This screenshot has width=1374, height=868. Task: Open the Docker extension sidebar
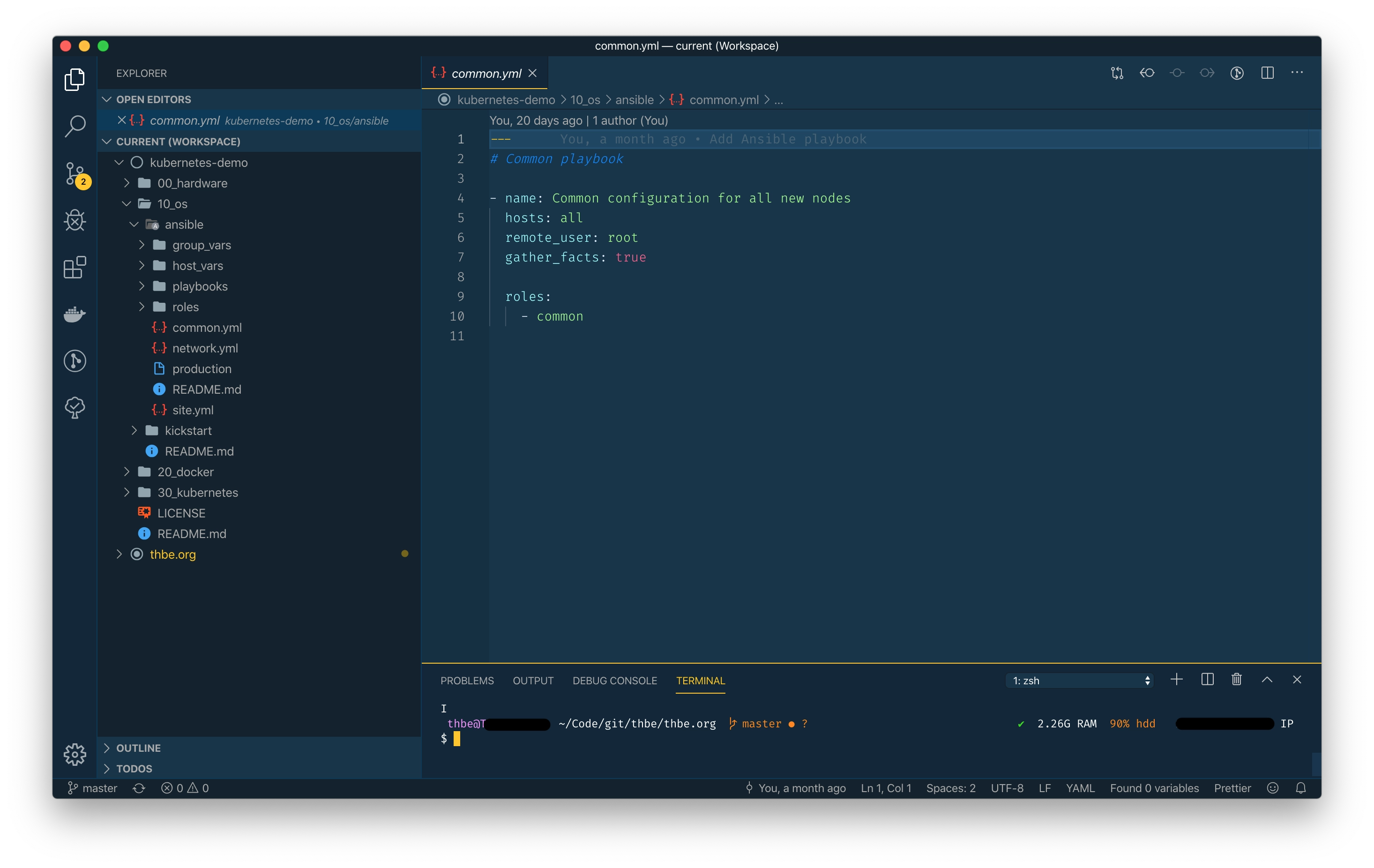point(75,314)
